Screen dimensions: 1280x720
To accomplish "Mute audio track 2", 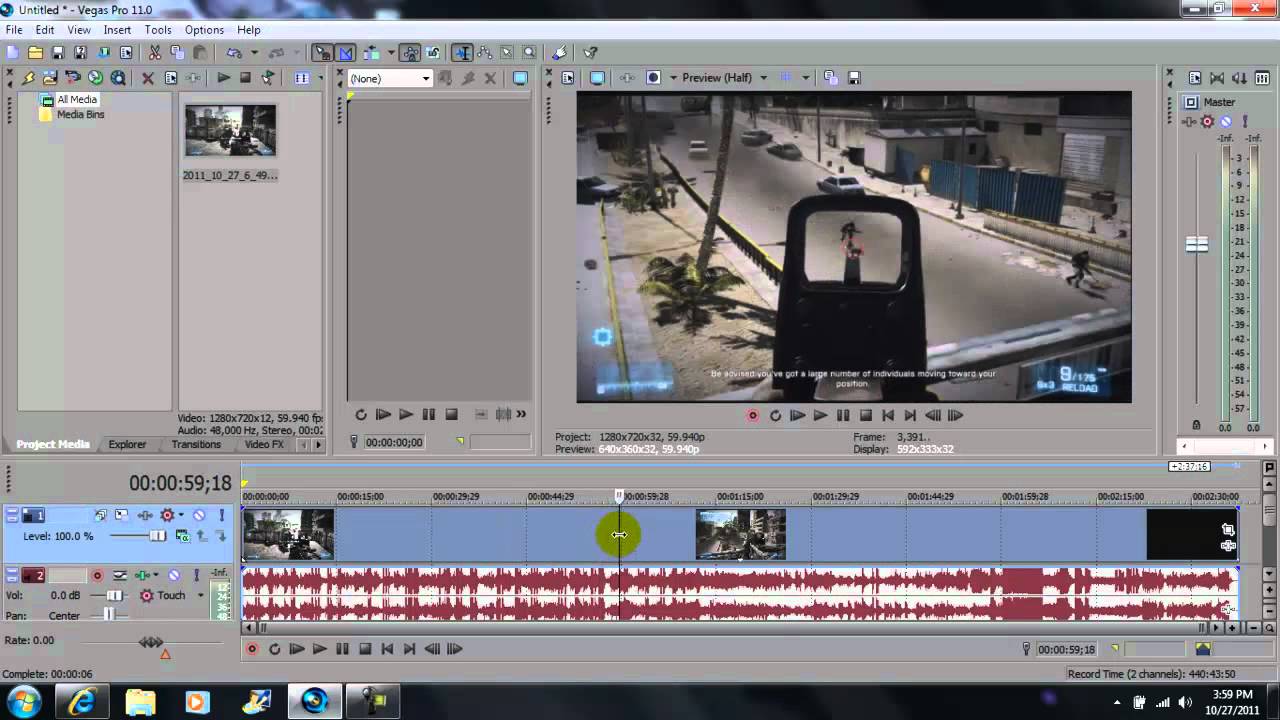I will coord(174,576).
